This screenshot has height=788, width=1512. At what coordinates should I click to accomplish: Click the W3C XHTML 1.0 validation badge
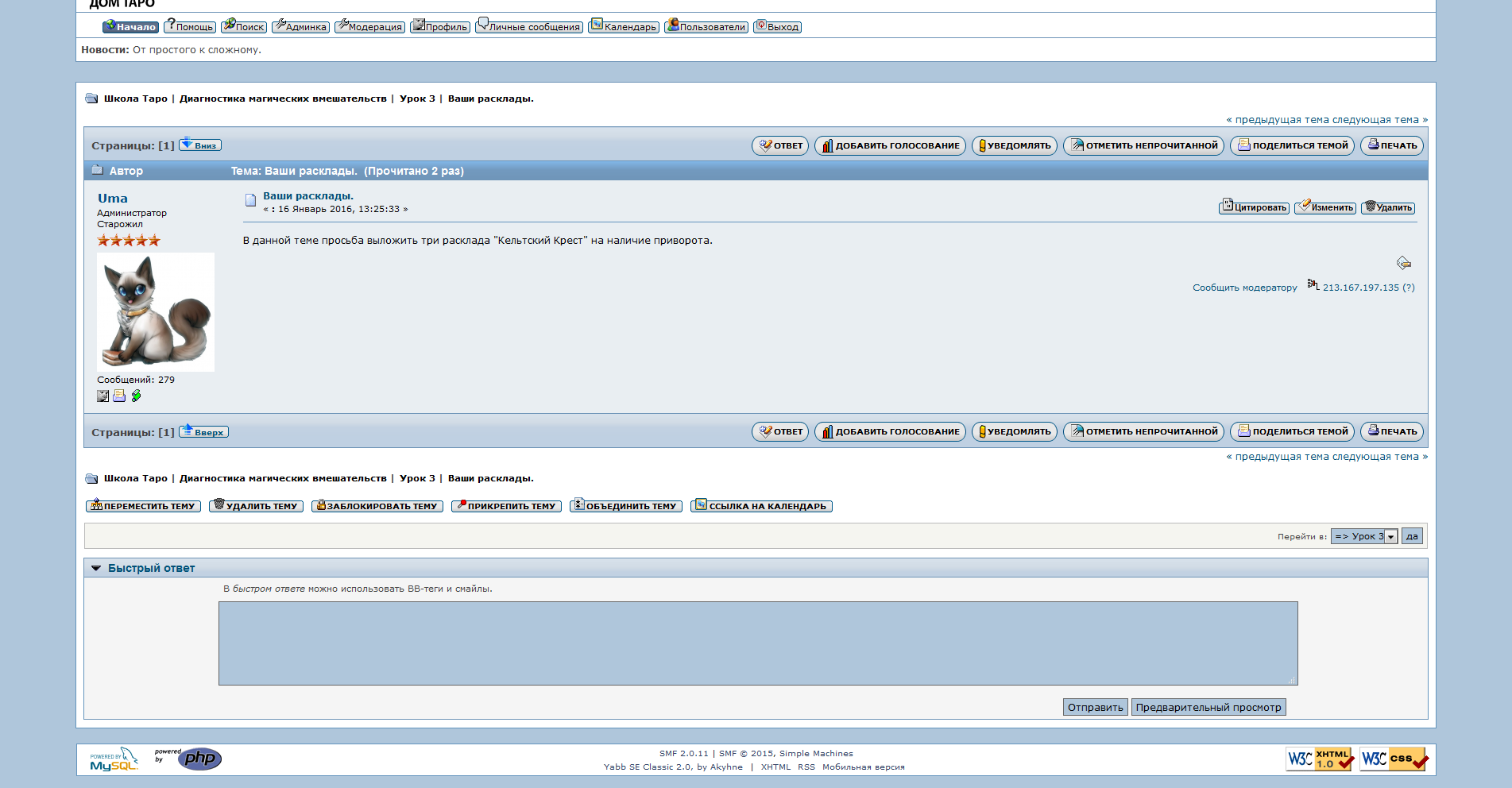point(1321,759)
